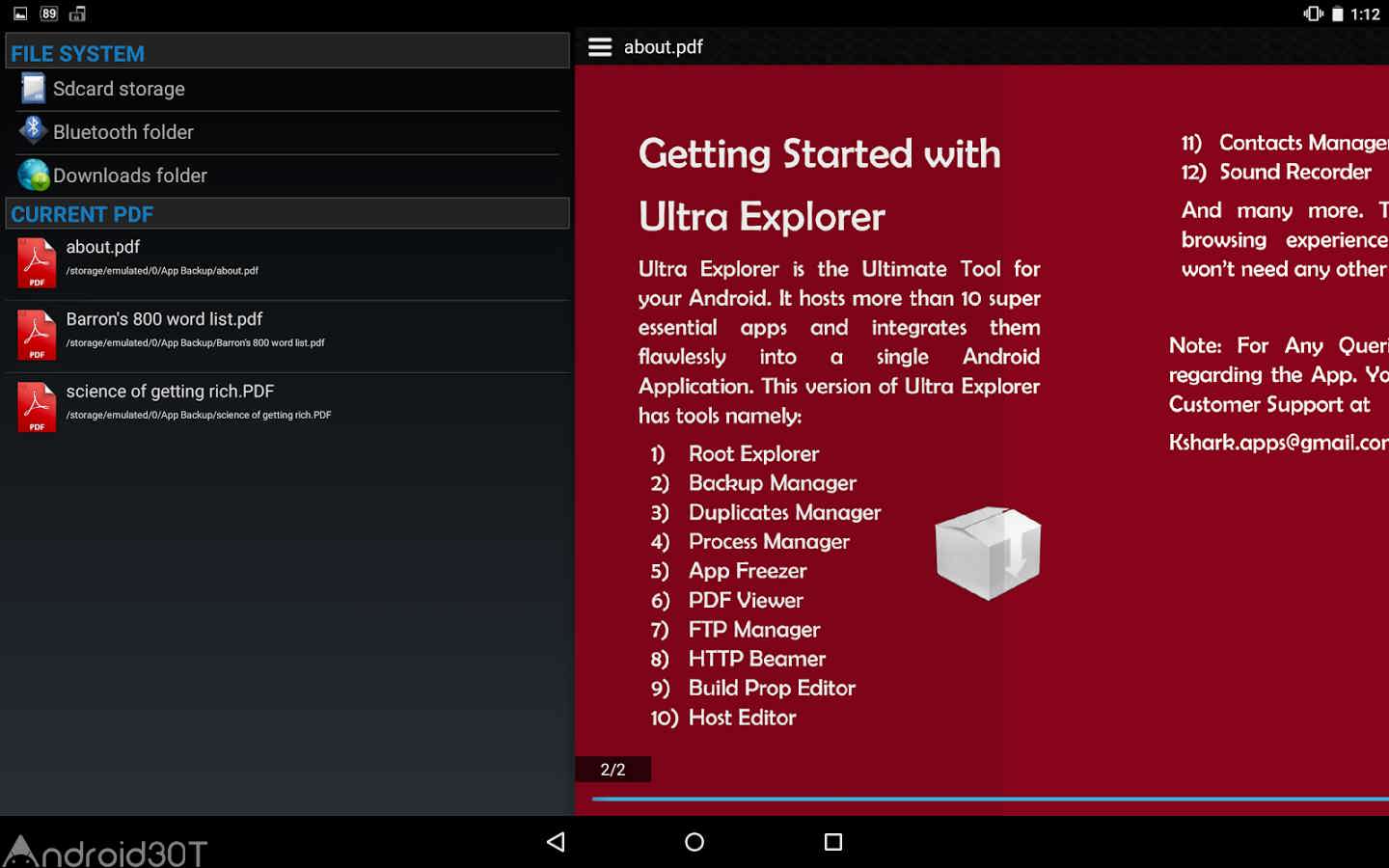Click 'PDF Viewer' in the tools list
This screenshot has width=1389, height=868.
pos(746,600)
